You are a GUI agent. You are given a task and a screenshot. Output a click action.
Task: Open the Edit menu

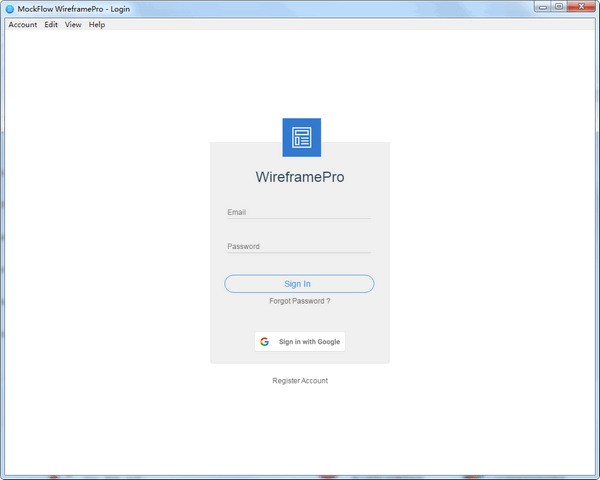tap(51, 24)
